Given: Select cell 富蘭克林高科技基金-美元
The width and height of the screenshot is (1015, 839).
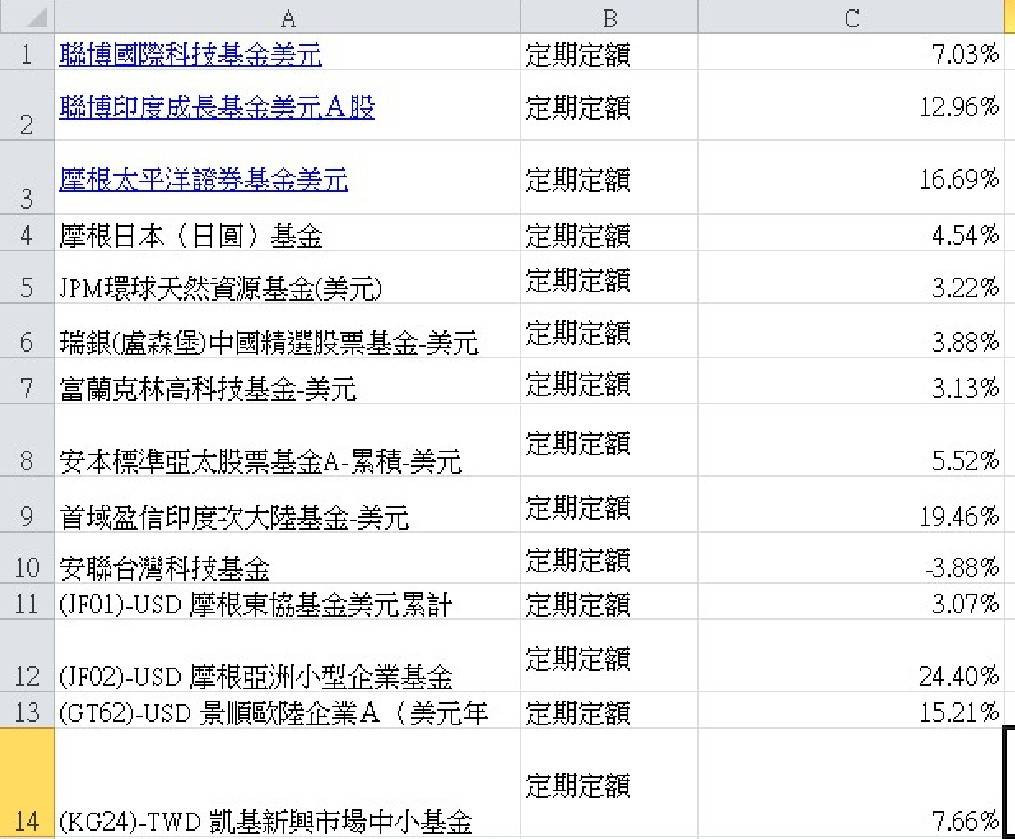Looking at the screenshot, I should pyautogui.click(x=287, y=381).
